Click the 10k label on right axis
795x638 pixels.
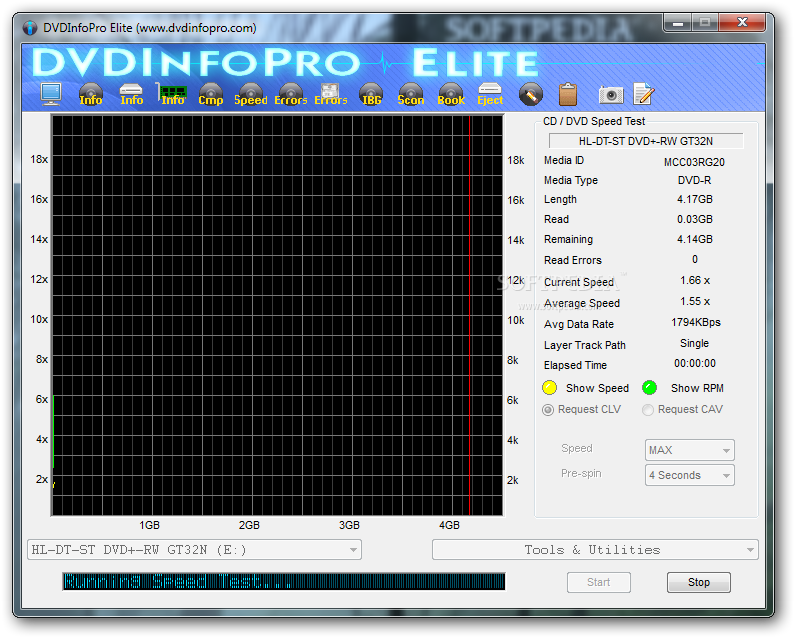516,321
